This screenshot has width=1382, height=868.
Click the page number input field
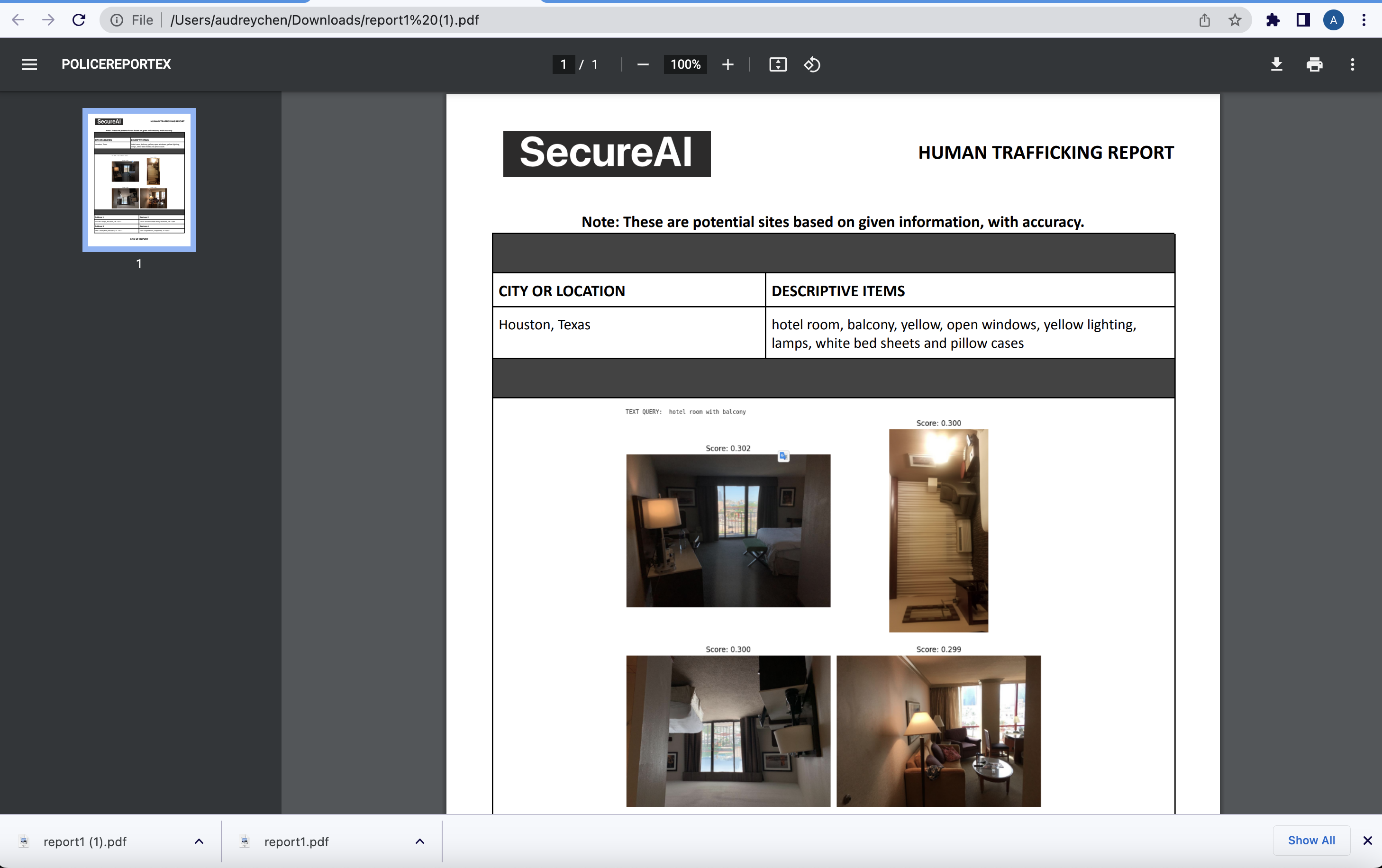pyautogui.click(x=563, y=64)
